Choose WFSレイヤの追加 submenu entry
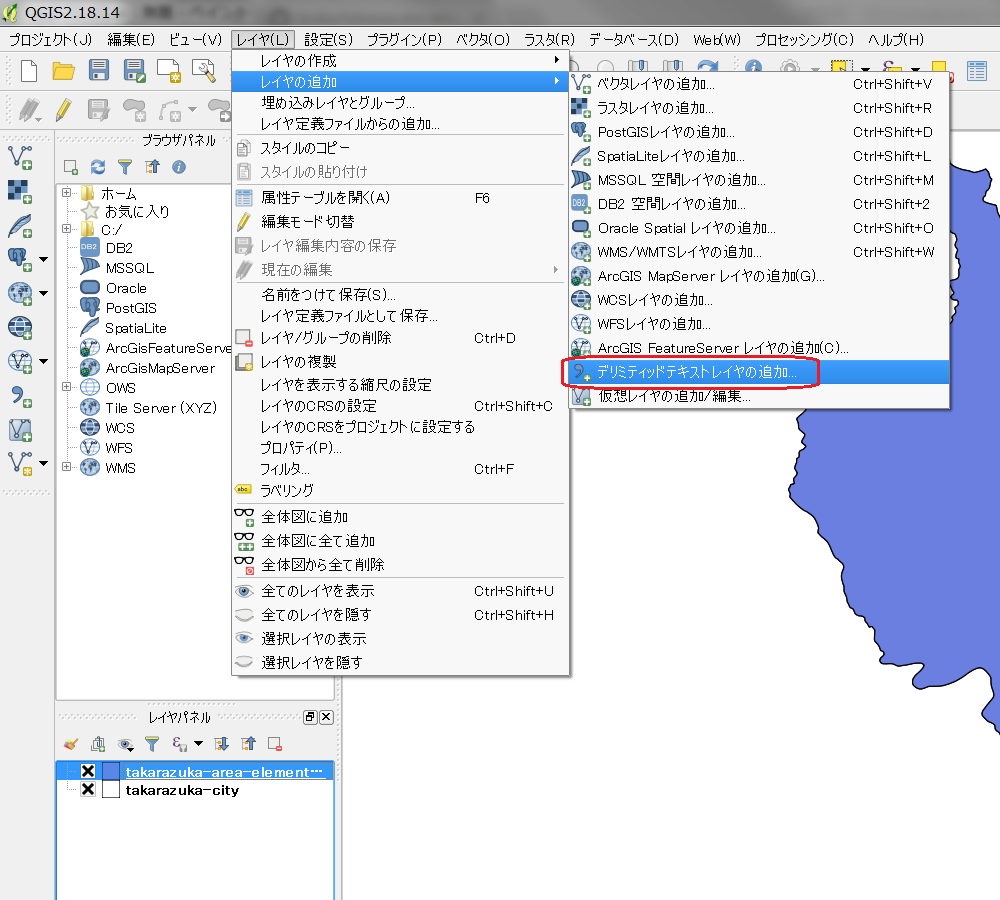 (759, 324)
